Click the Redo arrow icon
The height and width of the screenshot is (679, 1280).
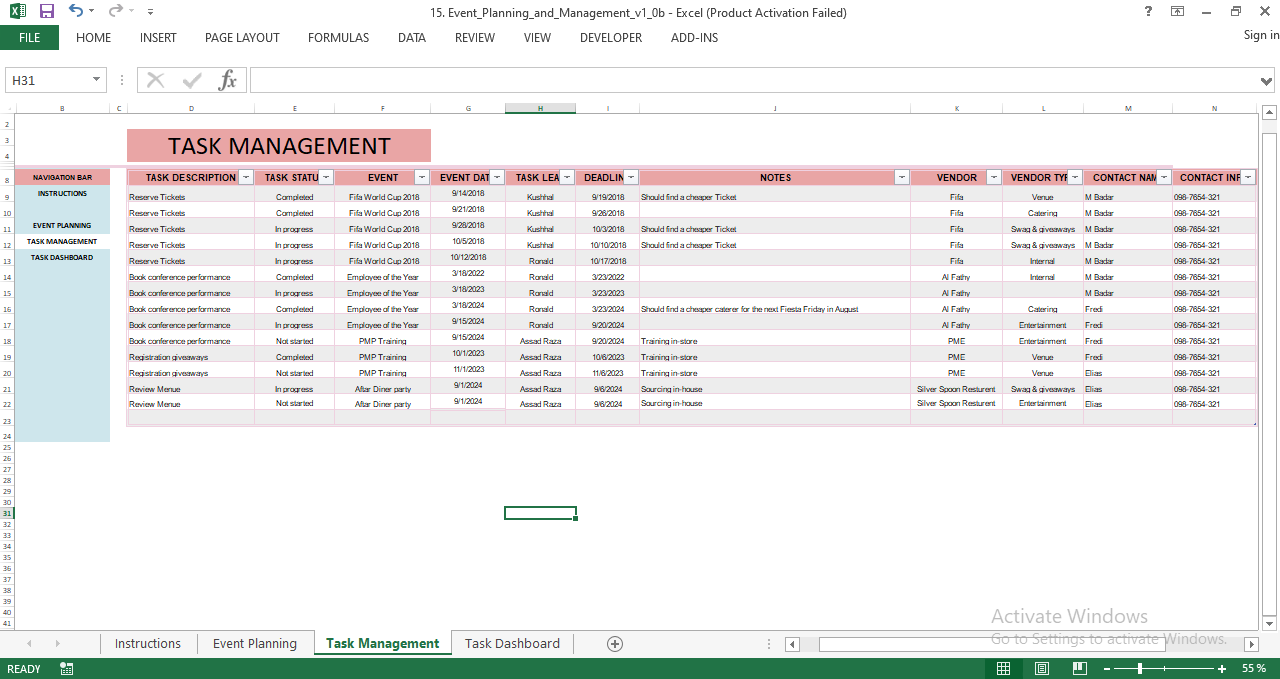pos(115,12)
